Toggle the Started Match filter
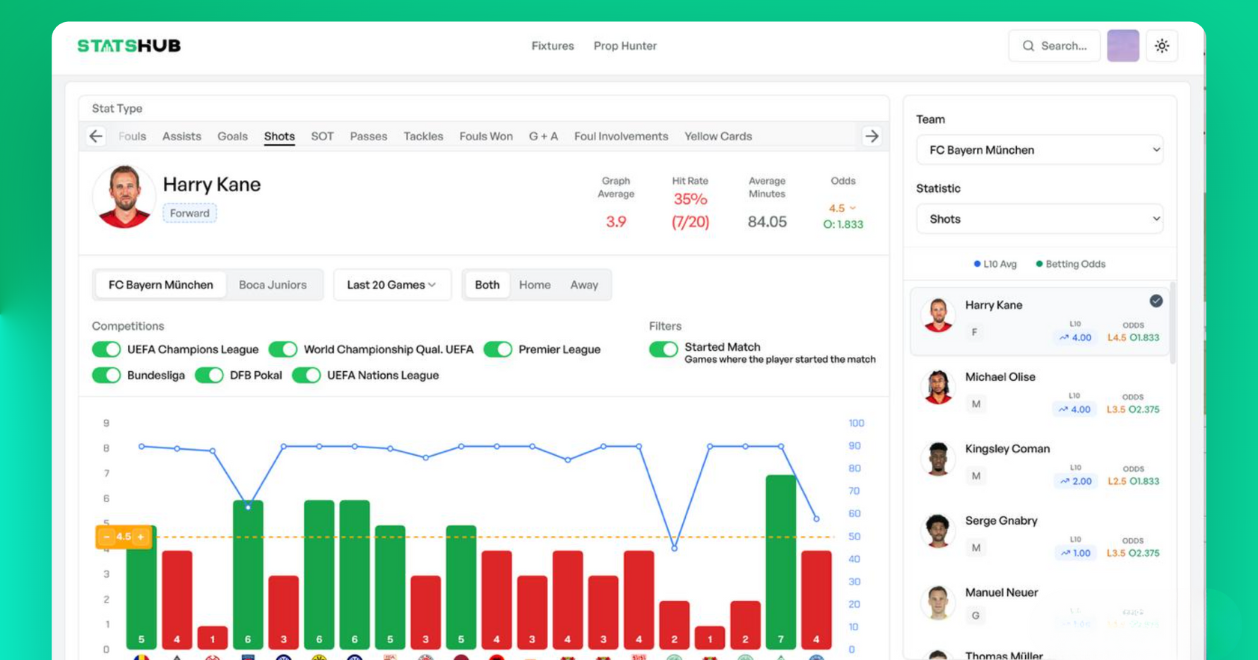This screenshot has height=660, width=1258. pyautogui.click(x=663, y=349)
